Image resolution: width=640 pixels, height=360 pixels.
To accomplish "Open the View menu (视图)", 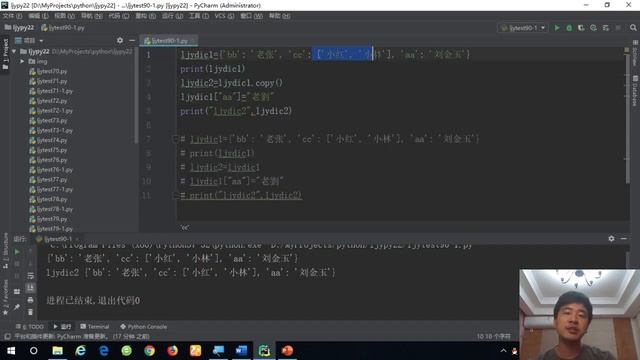I will (64, 16).
